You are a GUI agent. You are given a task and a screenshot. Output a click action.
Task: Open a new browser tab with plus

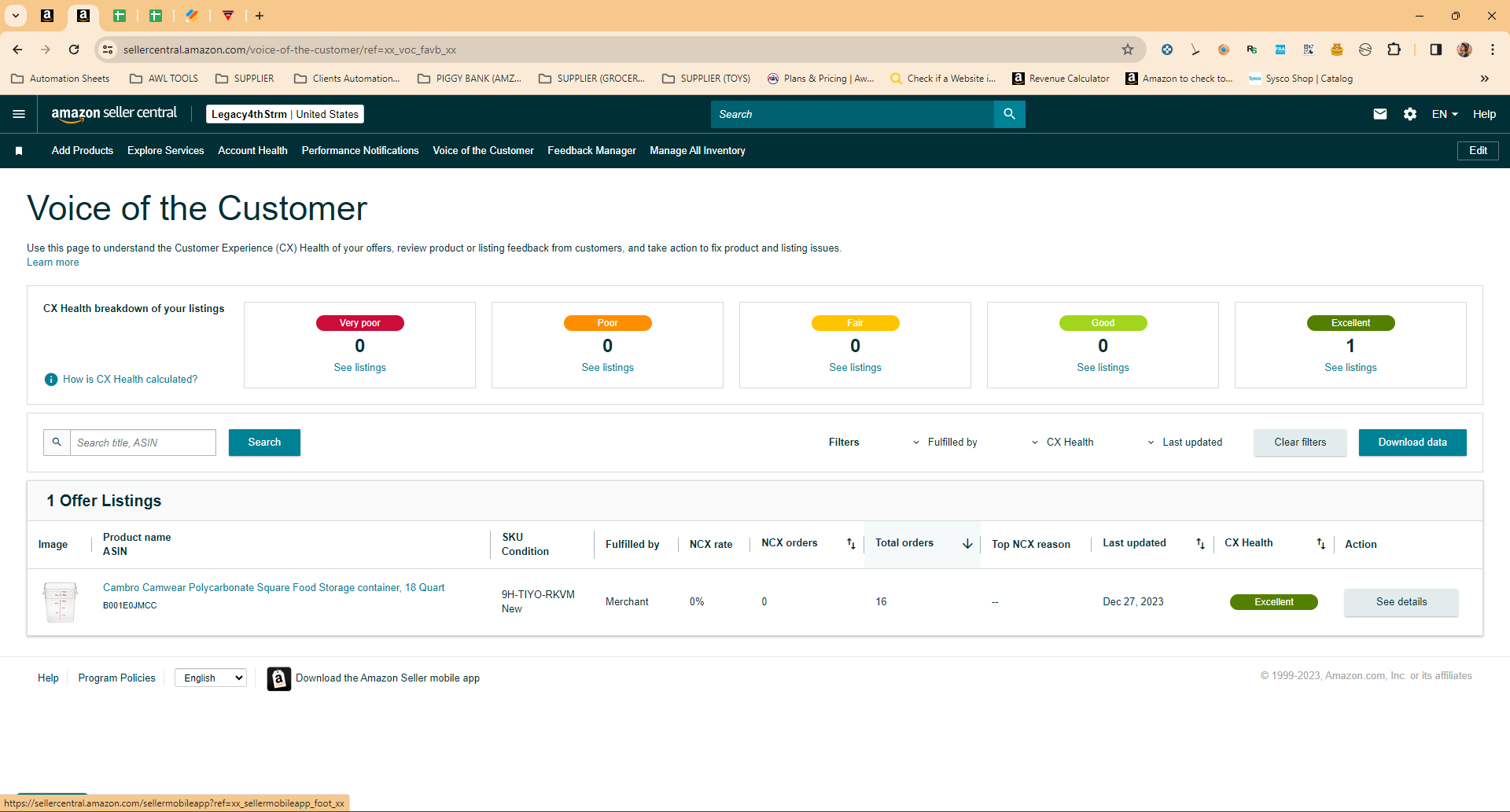pos(260,16)
